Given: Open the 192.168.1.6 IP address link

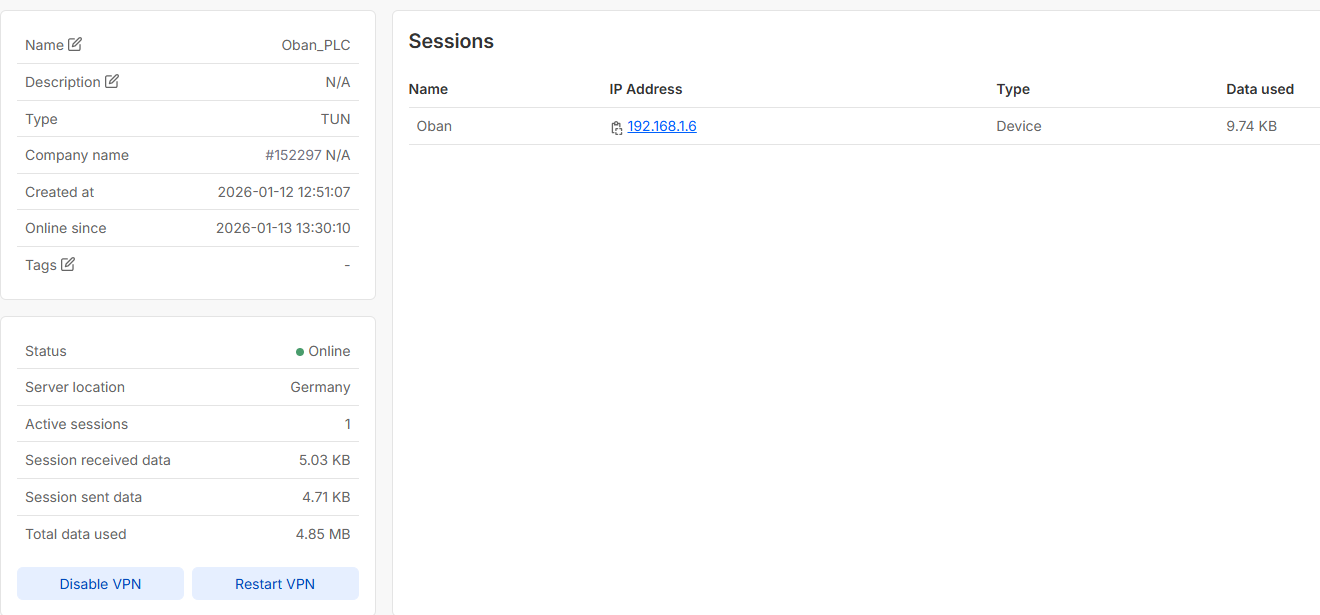Looking at the screenshot, I should click(661, 126).
